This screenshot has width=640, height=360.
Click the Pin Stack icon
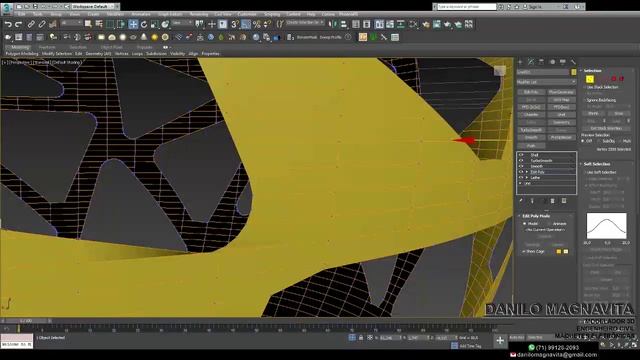pyautogui.click(x=521, y=201)
